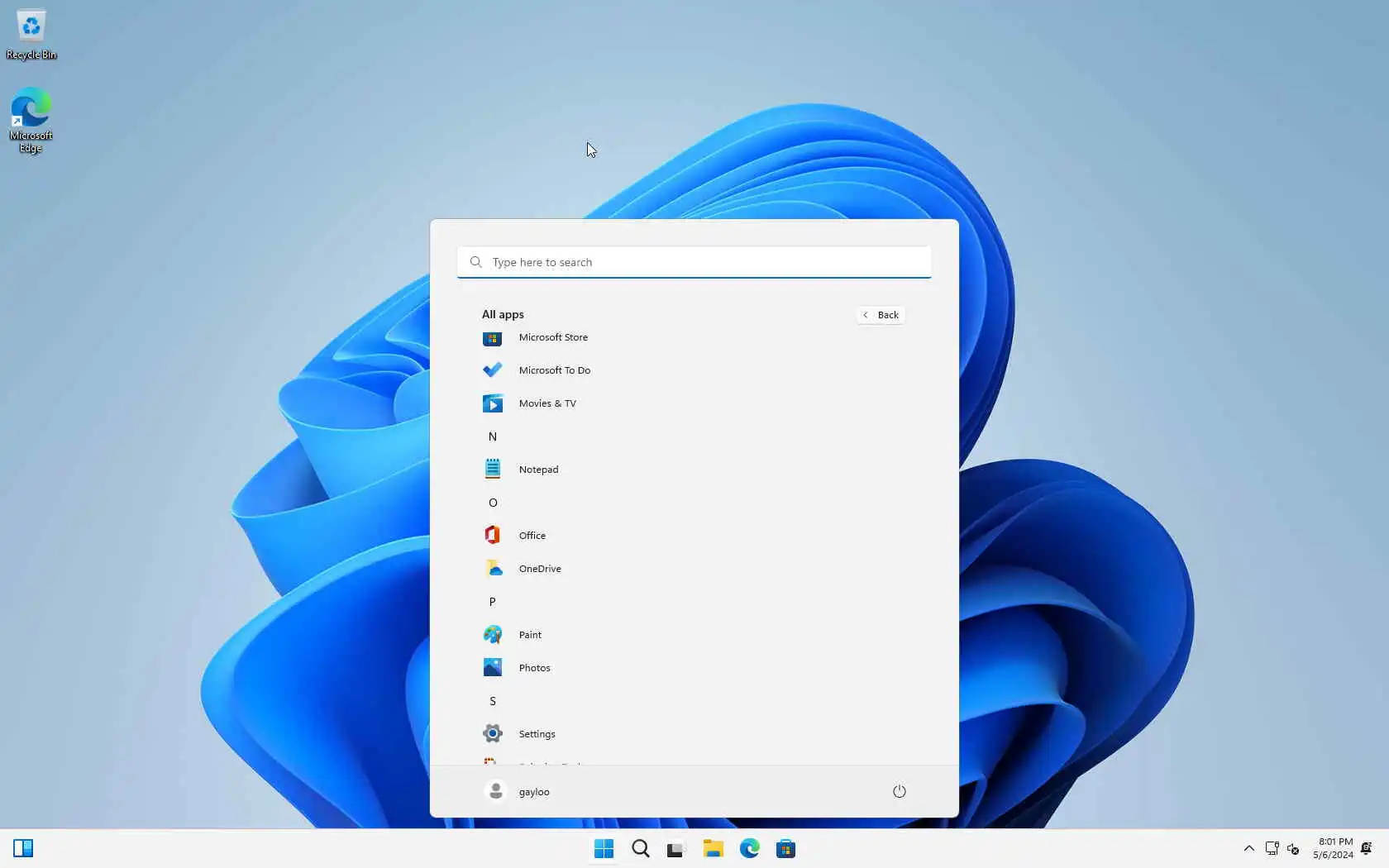Open Microsoft Store from the taskbar
Image resolution: width=1389 pixels, height=868 pixels.
pos(785,848)
